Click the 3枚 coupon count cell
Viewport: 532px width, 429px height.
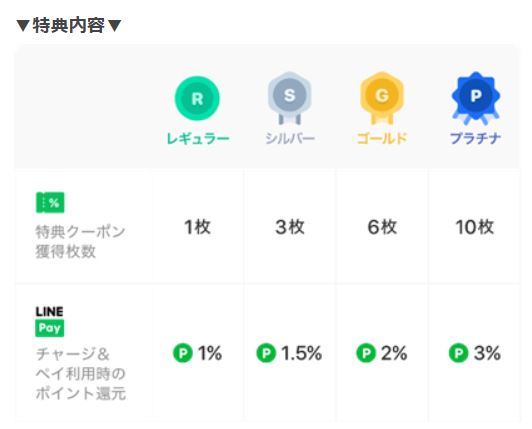coord(290,227)
